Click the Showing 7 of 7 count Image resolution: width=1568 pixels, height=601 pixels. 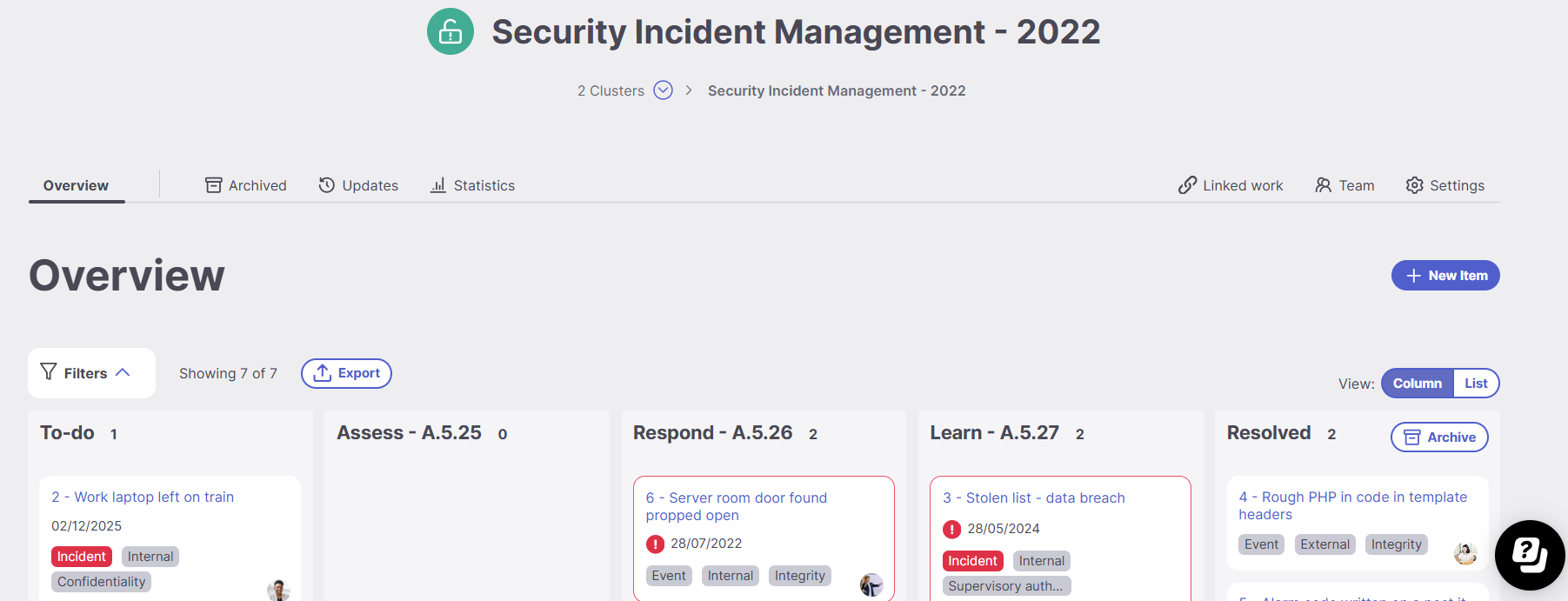coord(228,373)
